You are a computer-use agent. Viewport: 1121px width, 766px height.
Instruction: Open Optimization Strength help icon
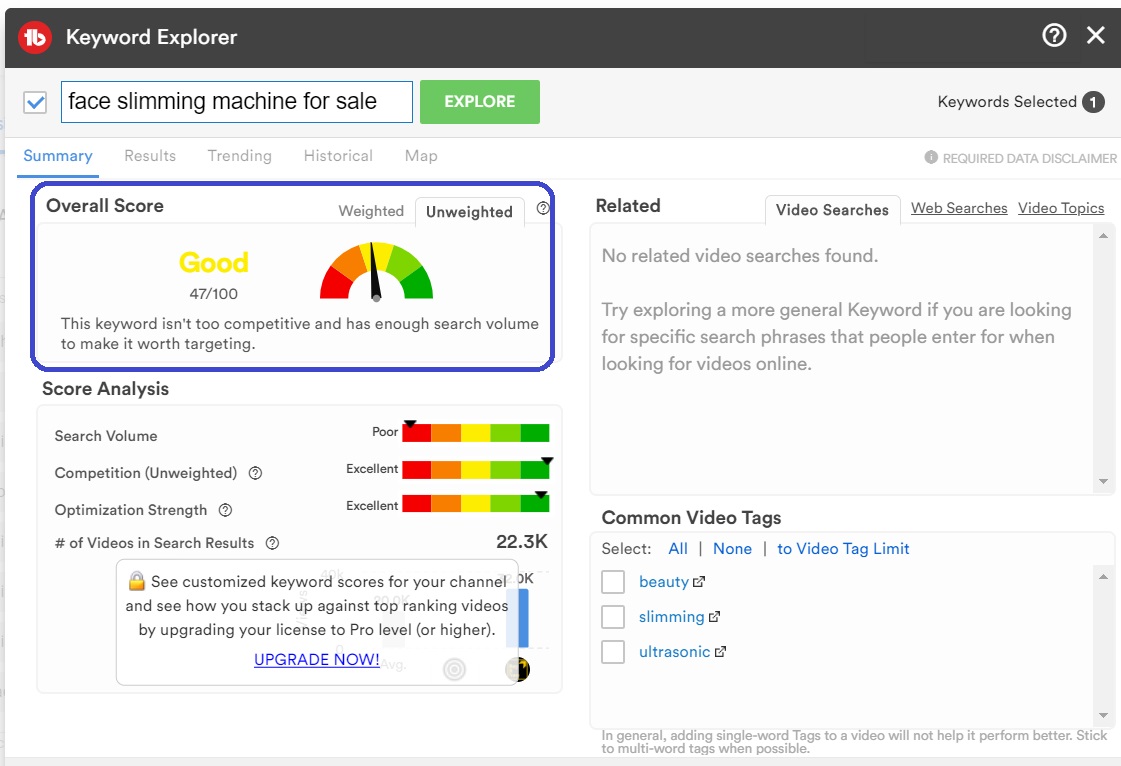click(225, 510)
